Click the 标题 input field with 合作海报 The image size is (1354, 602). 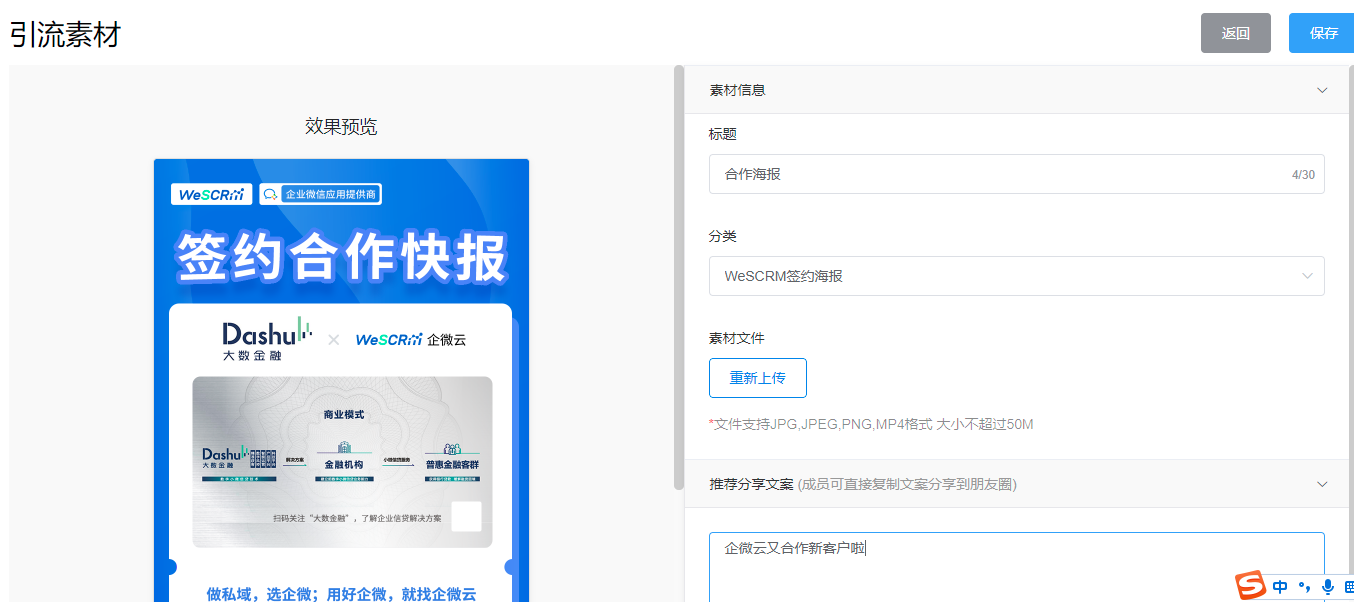1000,174
